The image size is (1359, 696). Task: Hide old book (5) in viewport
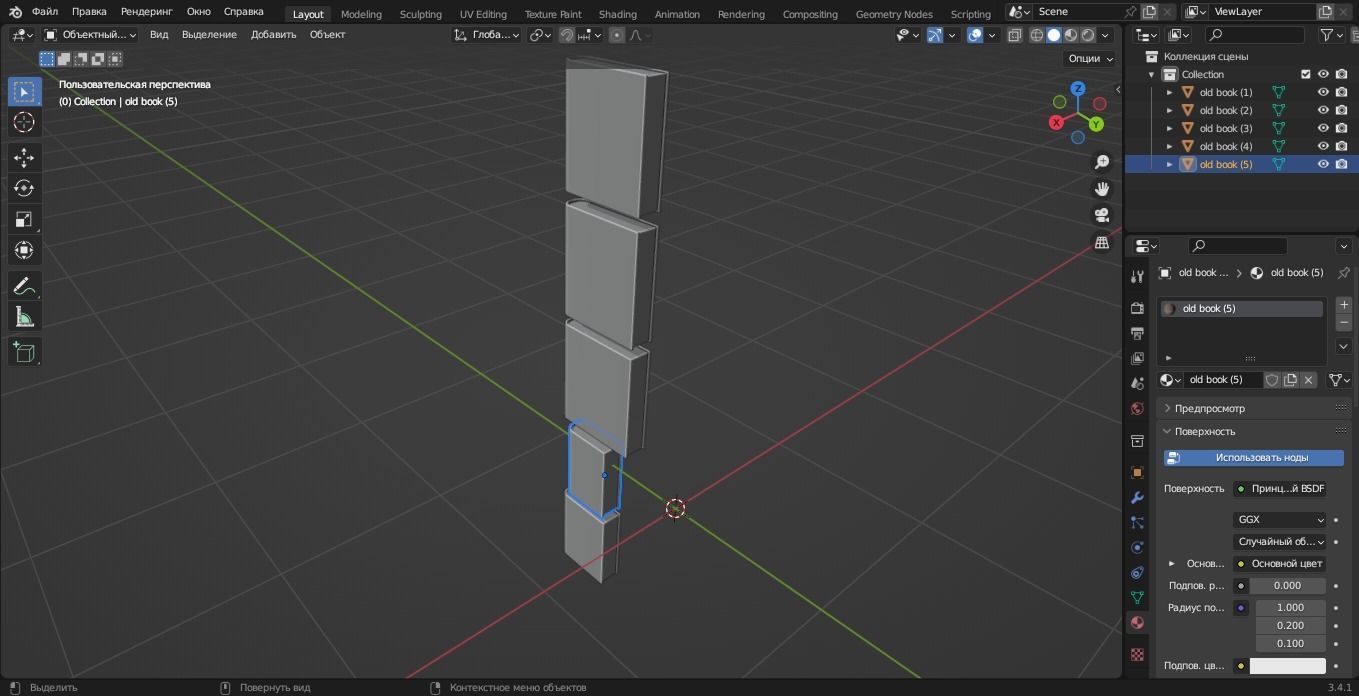[x=1323, y=164]
